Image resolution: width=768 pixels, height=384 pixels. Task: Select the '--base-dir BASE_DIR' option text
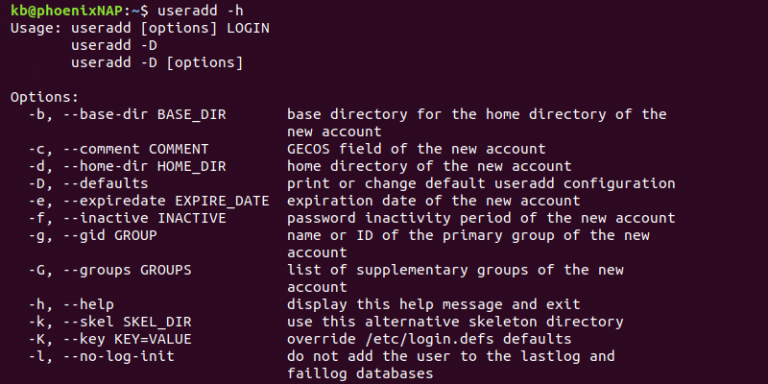(145, 115)
